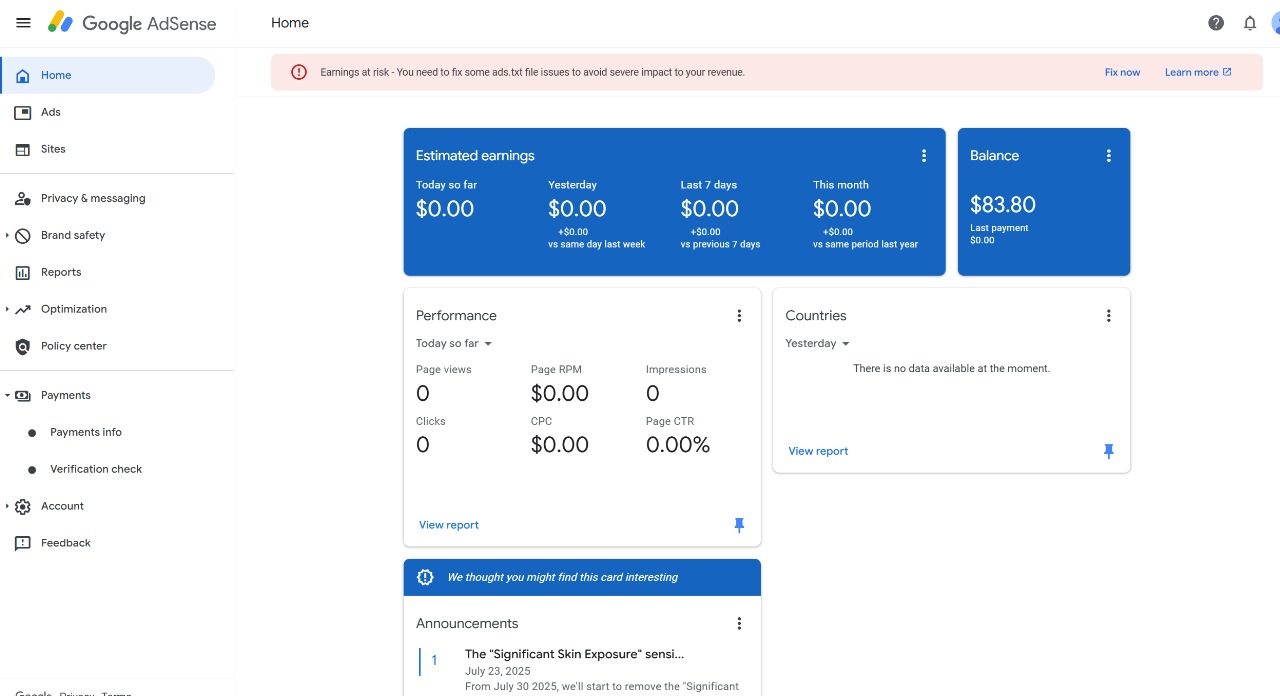The height and width of the screenshot is (696, 1280).
Task: Click the Page CTR 0.00% value
Action: click(678, 445)
